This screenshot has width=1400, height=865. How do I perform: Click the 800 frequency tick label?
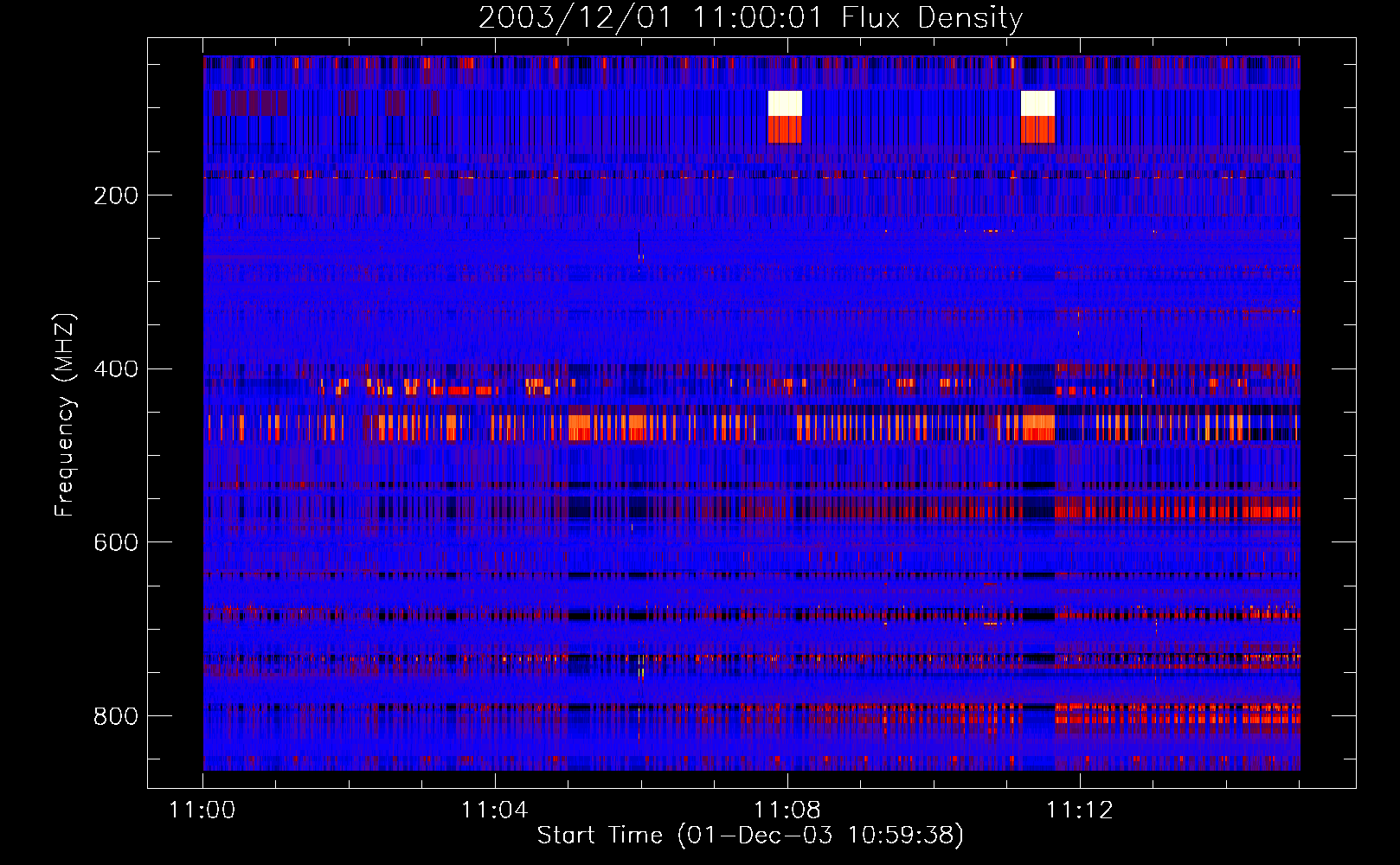coord(116,716)
